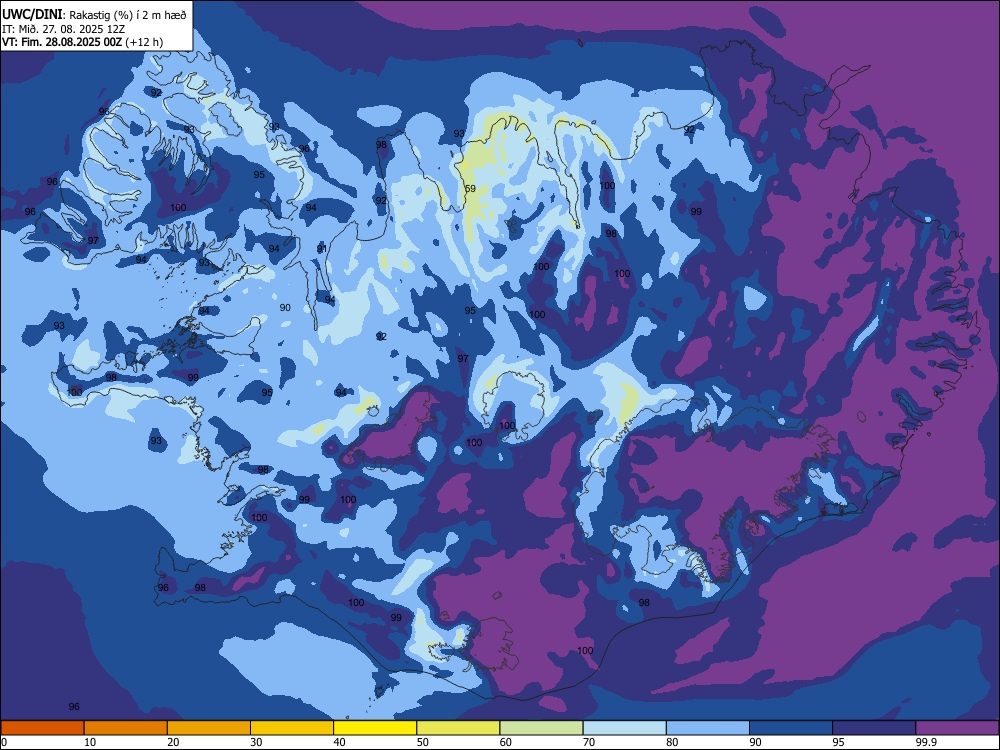Click the purple above-99.9 legend swatch
Viewport: 1000px width, 750px height.
pyautogui.click(x=957, y=728)
